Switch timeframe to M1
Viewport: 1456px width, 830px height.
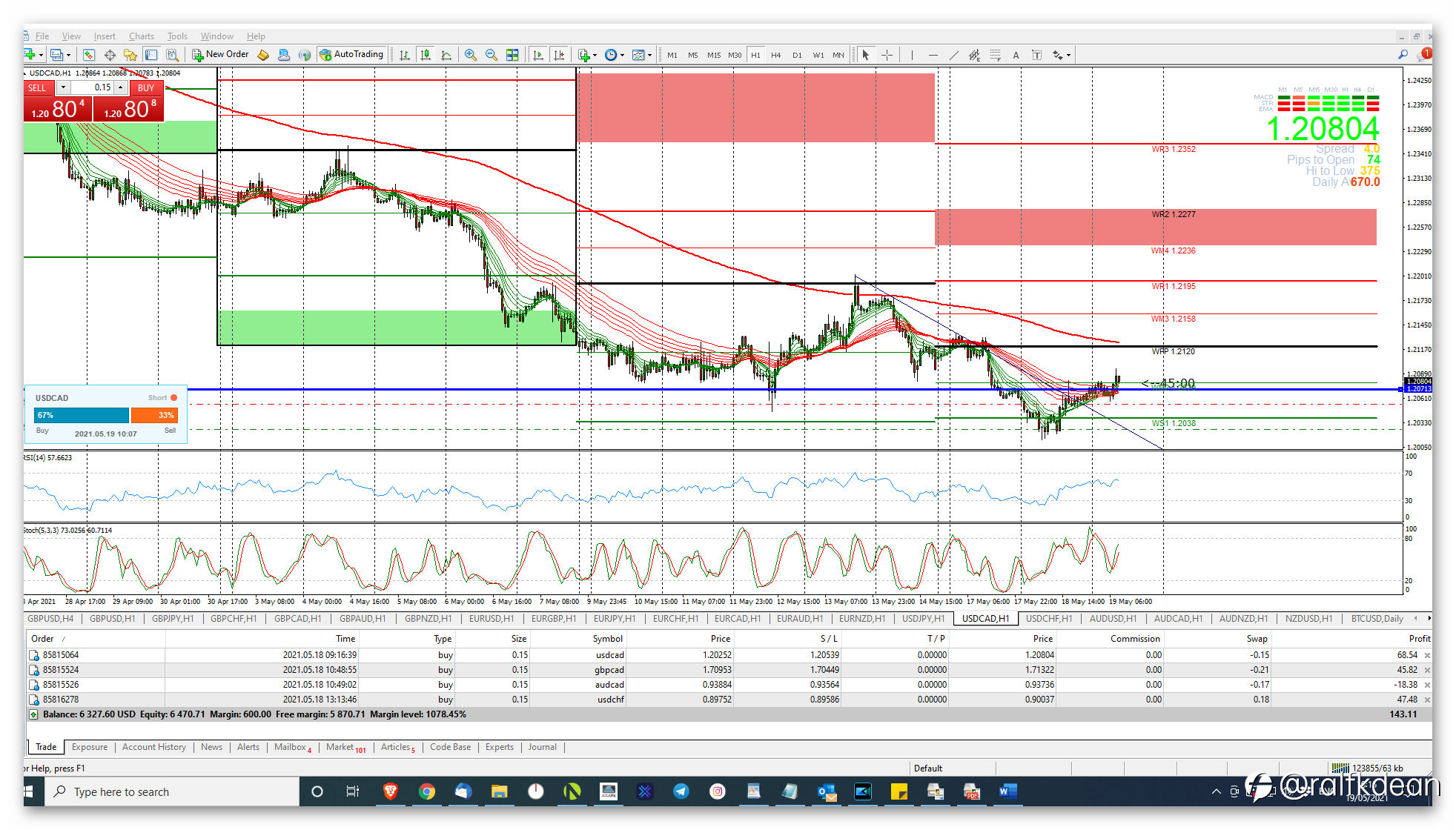coord(672,55)
